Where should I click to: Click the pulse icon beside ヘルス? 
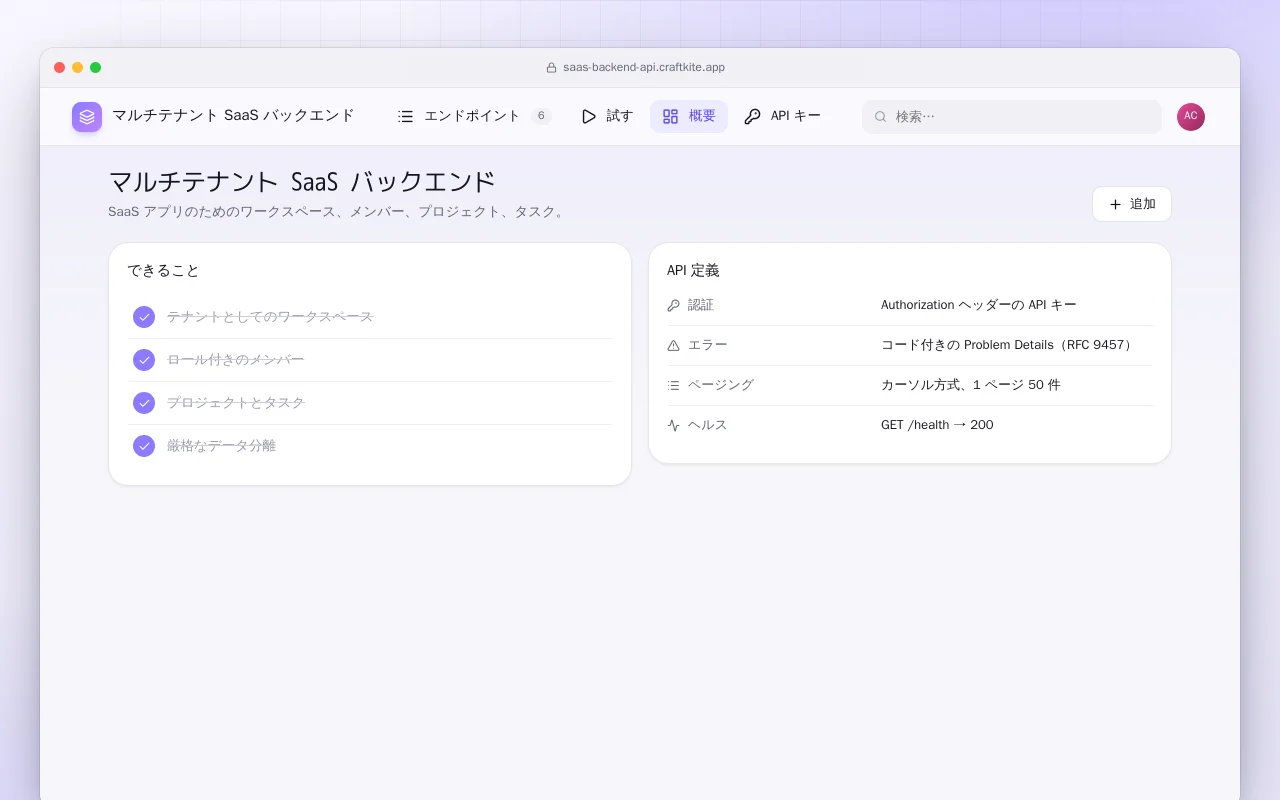click(673, 425)
